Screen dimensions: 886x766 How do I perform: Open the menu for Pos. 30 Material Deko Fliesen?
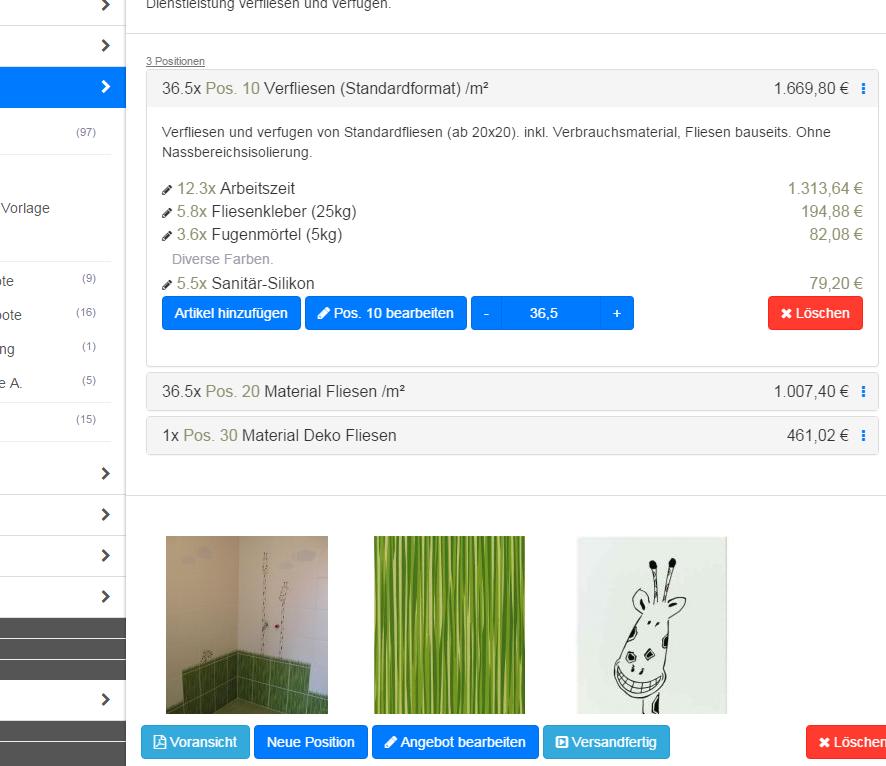coord(863,435)
